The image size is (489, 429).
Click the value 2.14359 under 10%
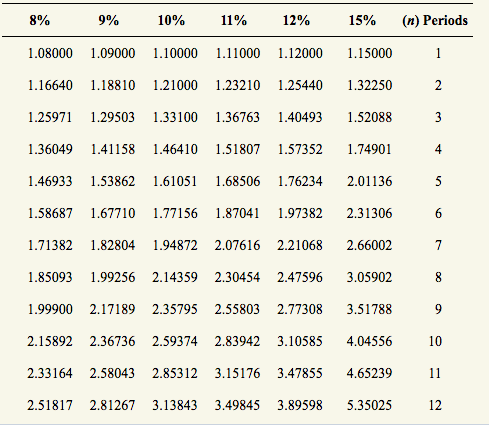[175, 277]
